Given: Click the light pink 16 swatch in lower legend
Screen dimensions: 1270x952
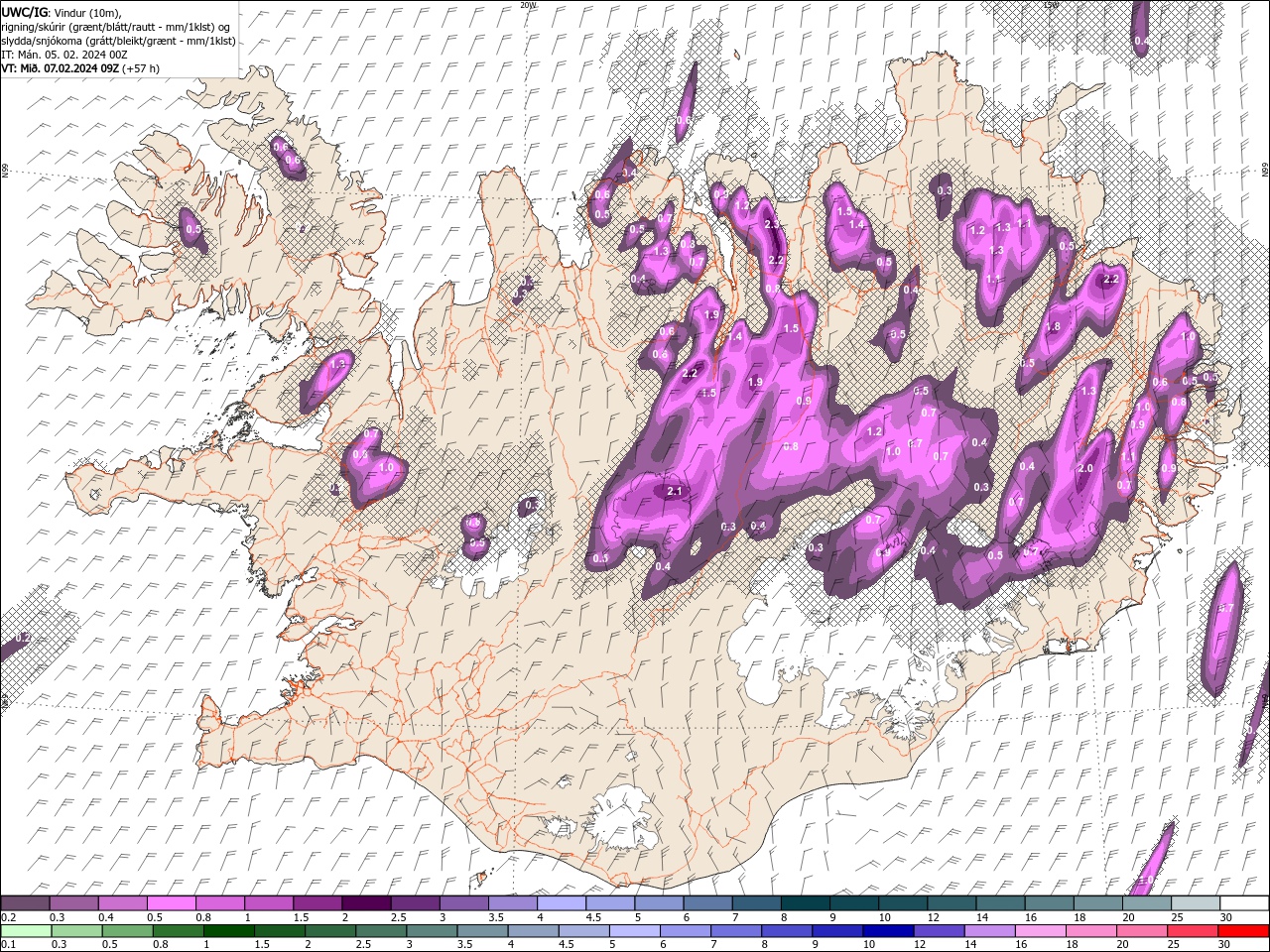Looking at the screenshot, I should click(1040, 930).
